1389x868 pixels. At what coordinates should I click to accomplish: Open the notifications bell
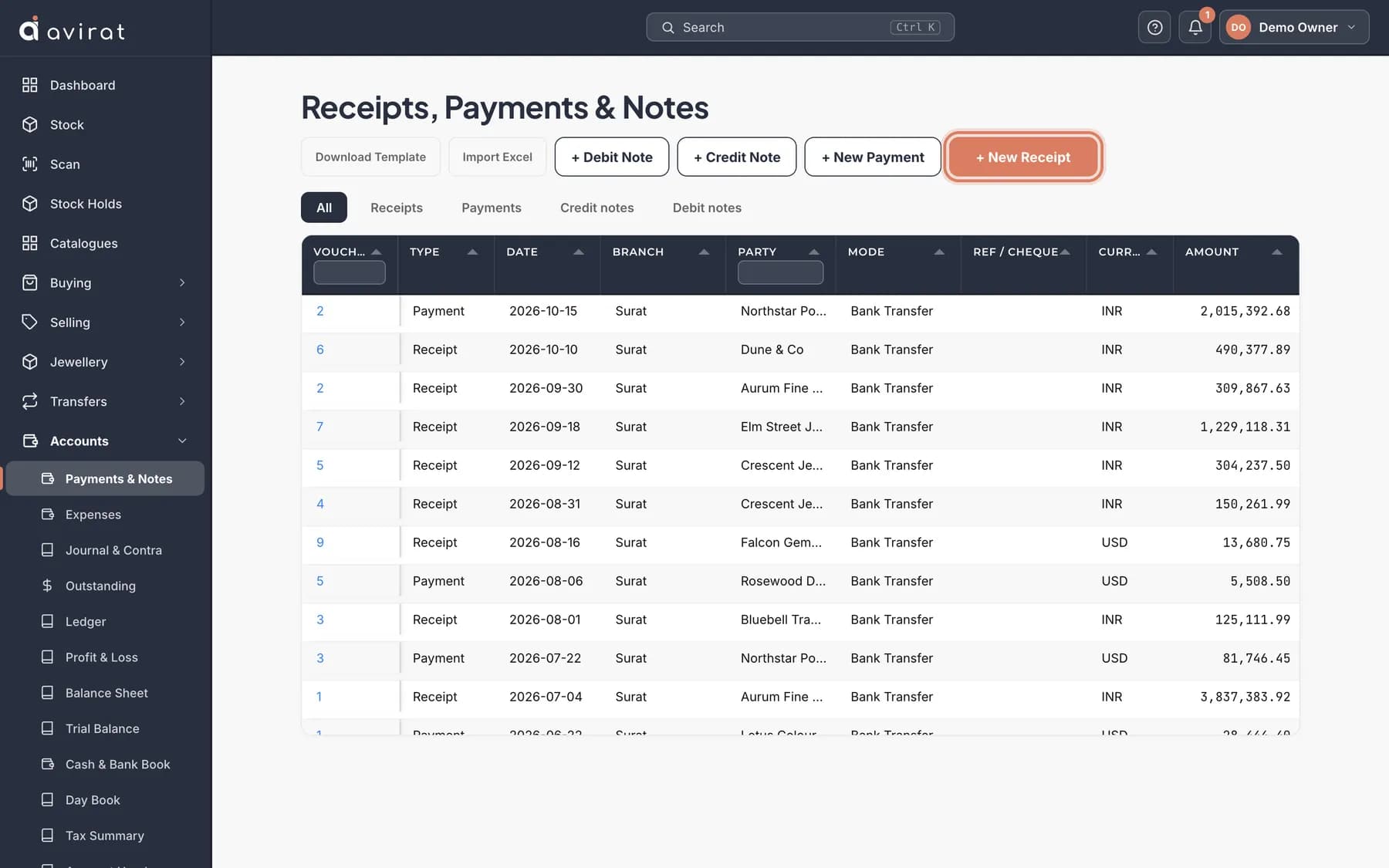[1195, 27]
